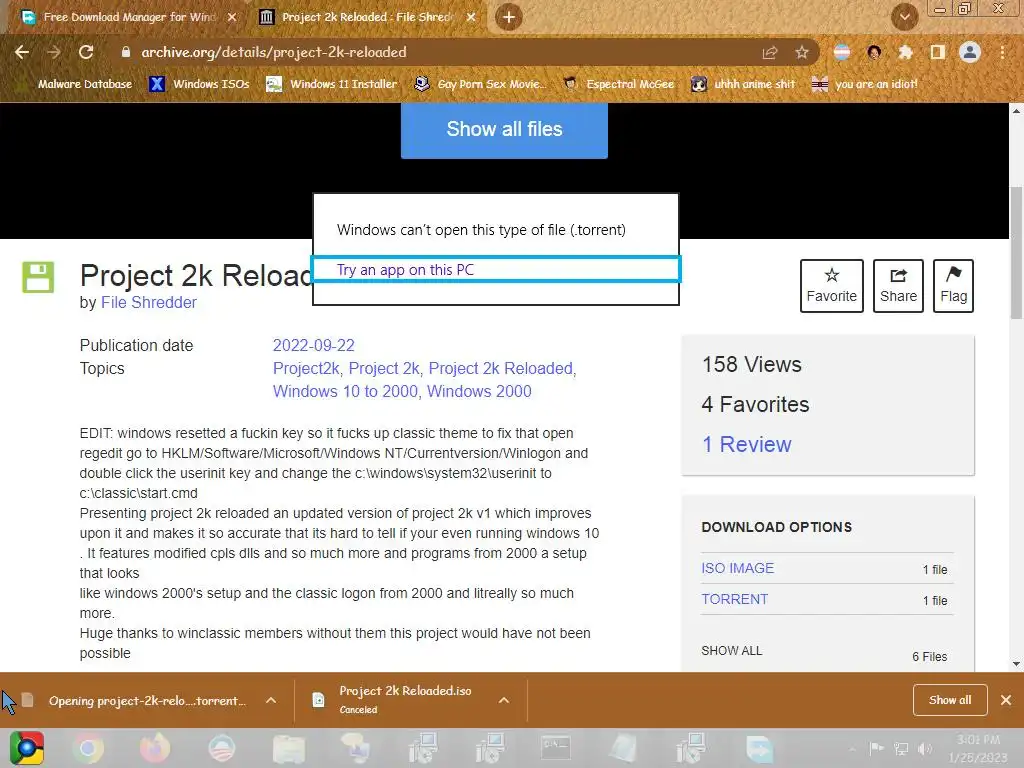Select the Project 2k Reloaded tab
Screen dimensions: 1024x768
coord(367,17)
